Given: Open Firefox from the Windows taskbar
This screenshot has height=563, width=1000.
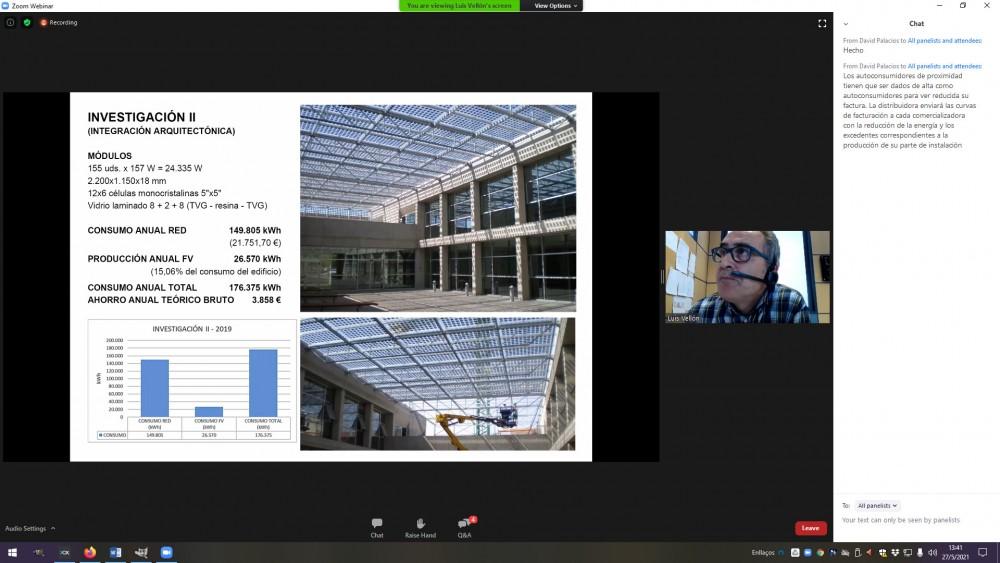Looking at the screenshot, I should point(90,552).
